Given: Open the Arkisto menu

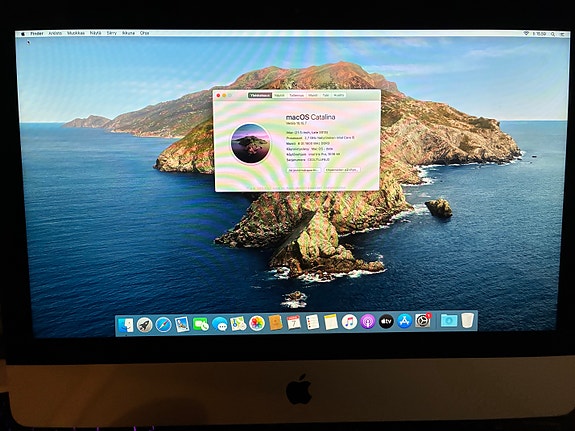Looking at the screenshot, I should click(x=55, y=33).
